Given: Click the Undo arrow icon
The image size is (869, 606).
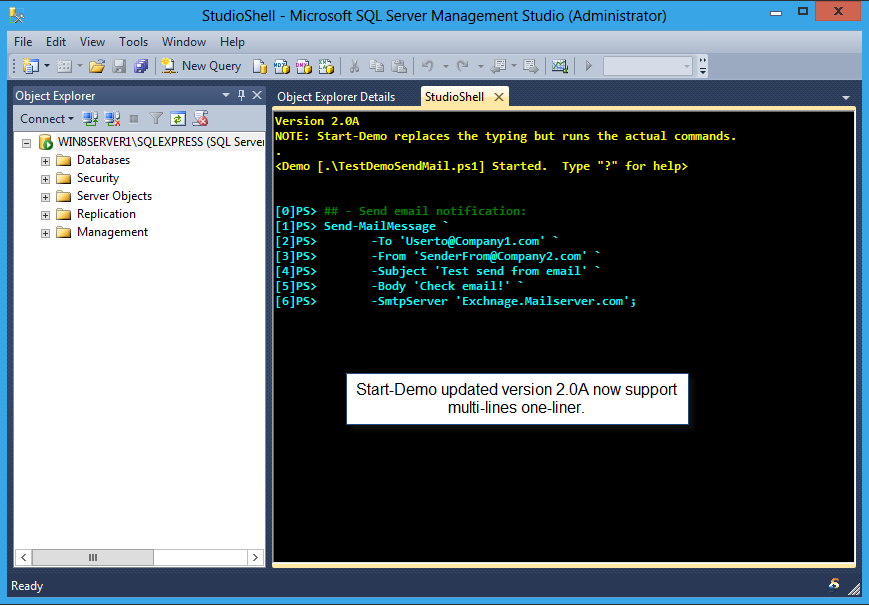Looking at the screenshot, I should click(427, 67).
